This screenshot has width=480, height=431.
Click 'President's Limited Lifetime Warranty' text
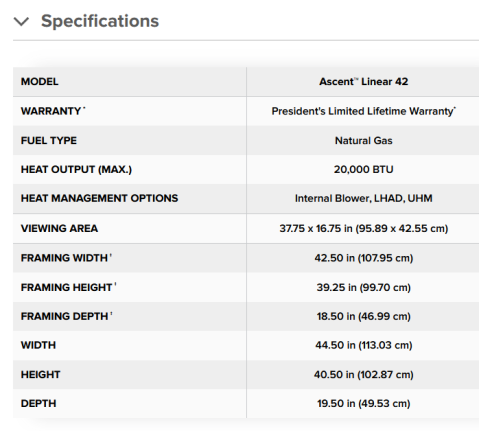363,111
